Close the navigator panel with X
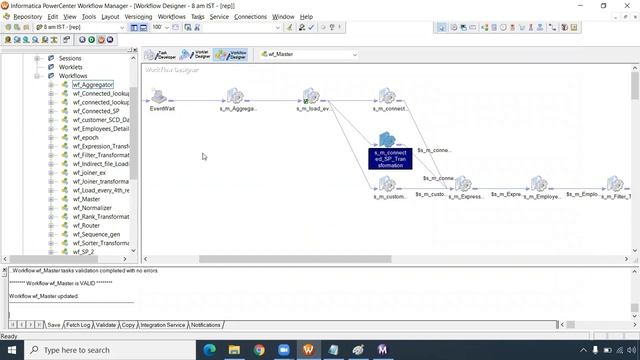The image size is (640, 360). (135, 50)
